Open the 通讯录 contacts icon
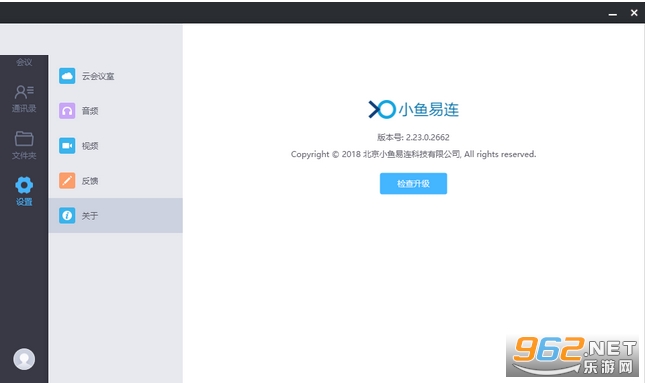The height and width of the screenshot is (383, 645). (24, 92)
